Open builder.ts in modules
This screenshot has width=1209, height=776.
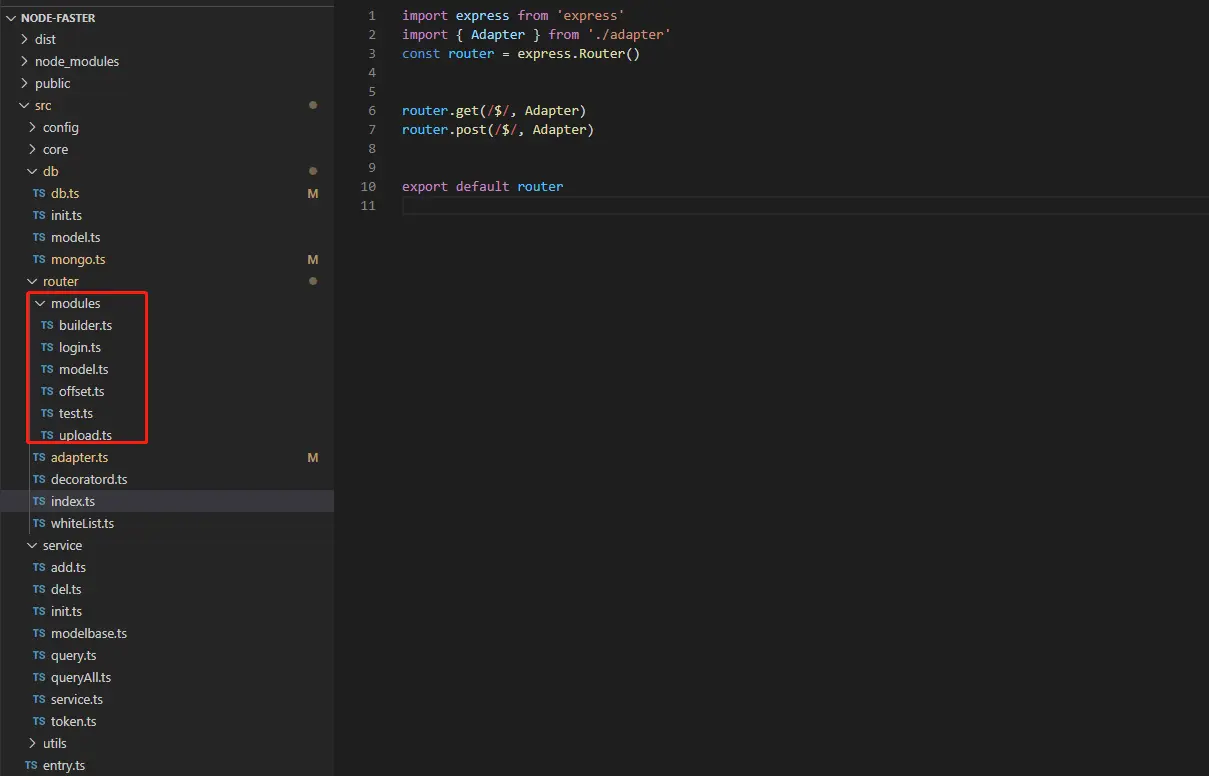[85, 325]
